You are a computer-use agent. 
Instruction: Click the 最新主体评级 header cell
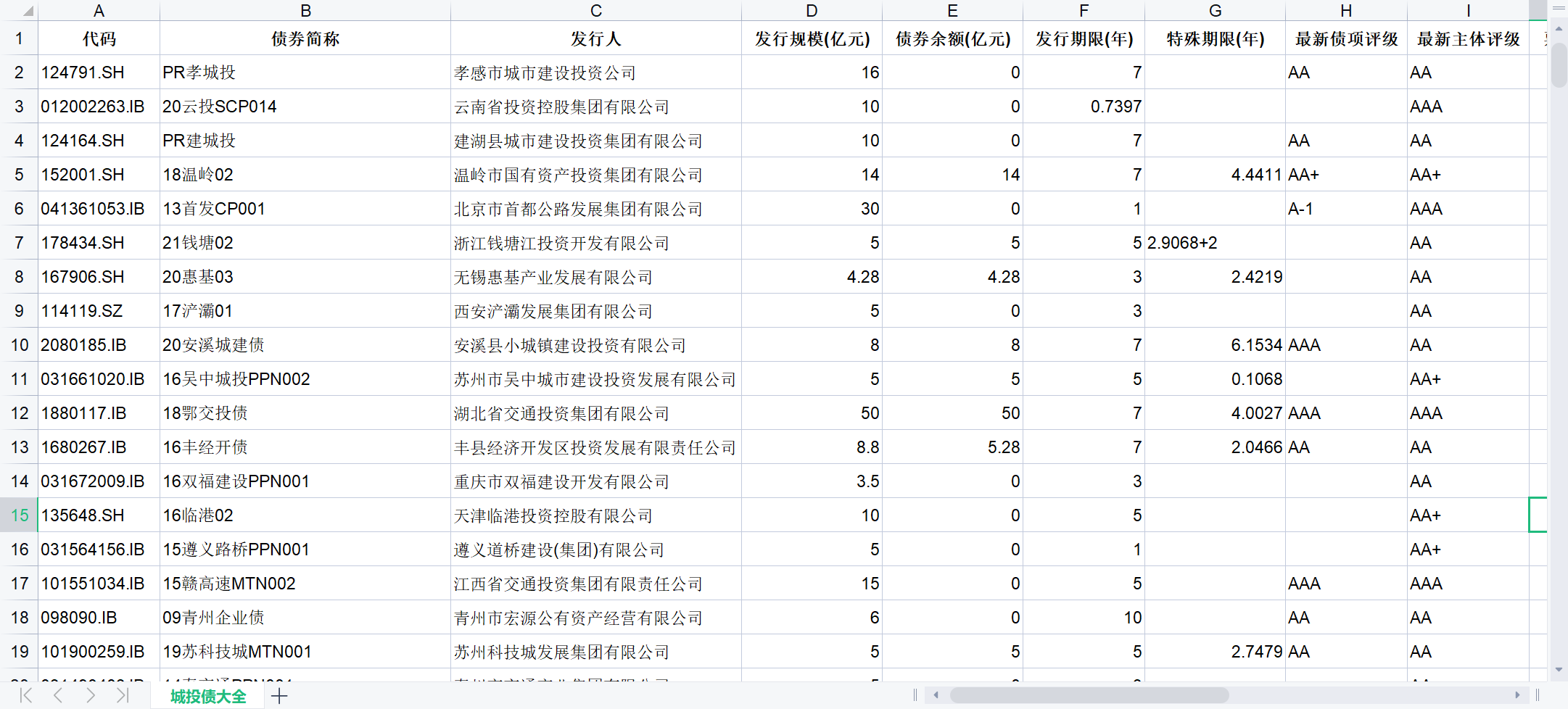pos(1469,38)
